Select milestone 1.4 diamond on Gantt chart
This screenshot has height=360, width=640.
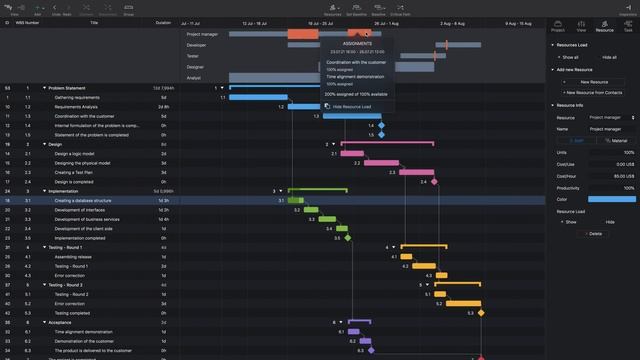(381, 125)
